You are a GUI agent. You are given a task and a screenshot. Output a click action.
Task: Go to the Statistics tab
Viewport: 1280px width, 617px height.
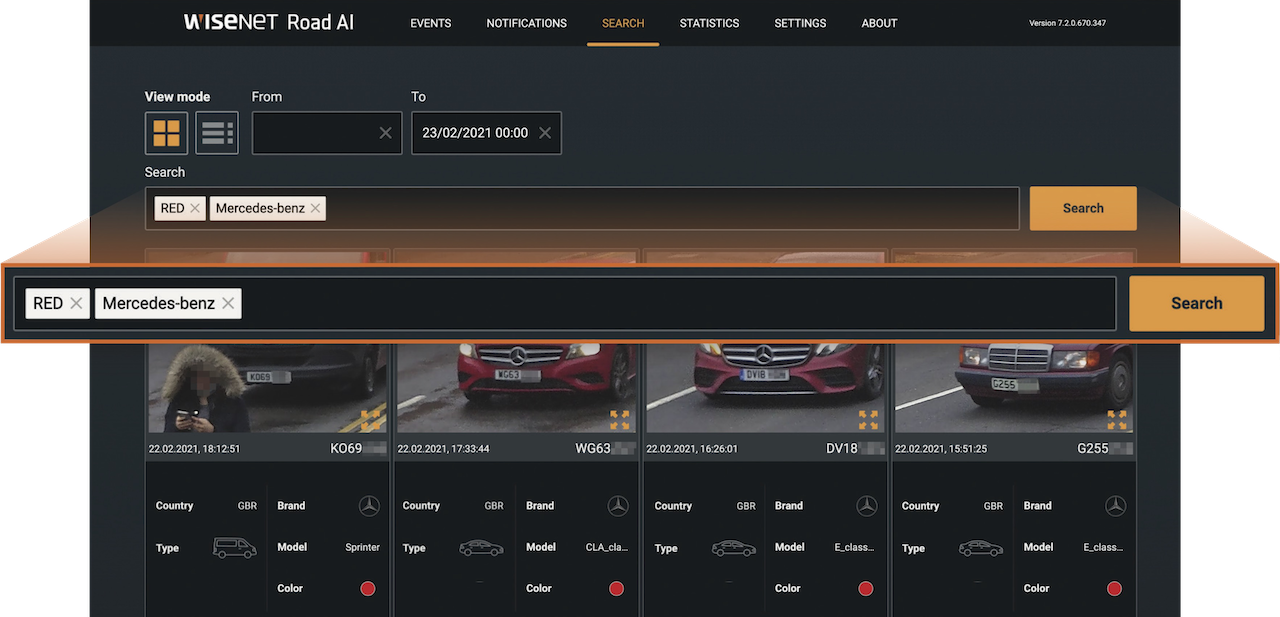pyautogui.click(x=709, y=23)
